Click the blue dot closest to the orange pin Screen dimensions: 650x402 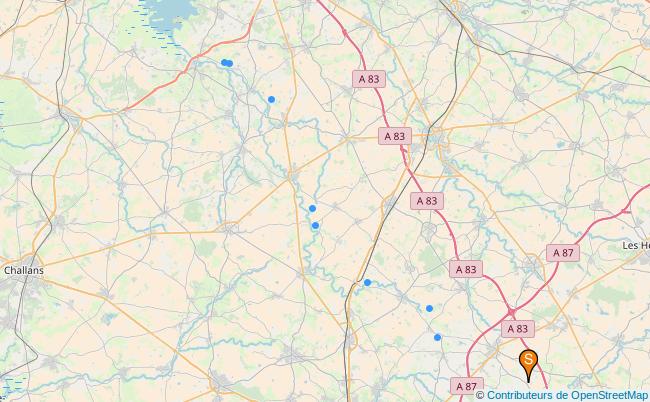(x=437, y=337)
